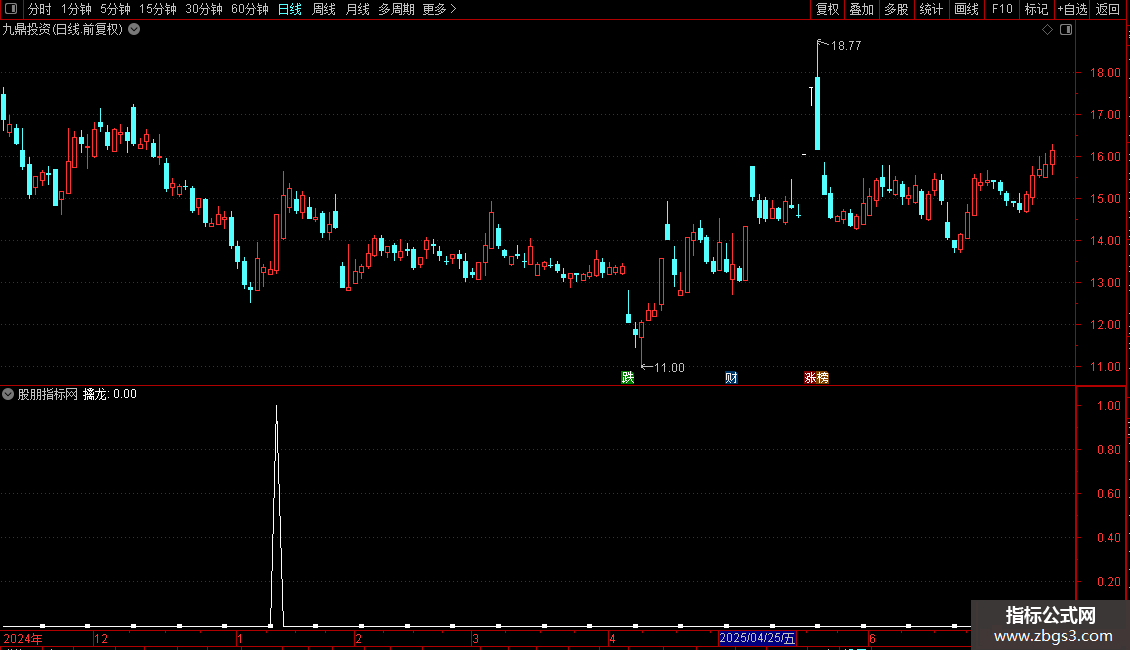Screen dimensions: 1130x650
Task: Click the 股朋指标网 indicator name
Action: (48, 394)
